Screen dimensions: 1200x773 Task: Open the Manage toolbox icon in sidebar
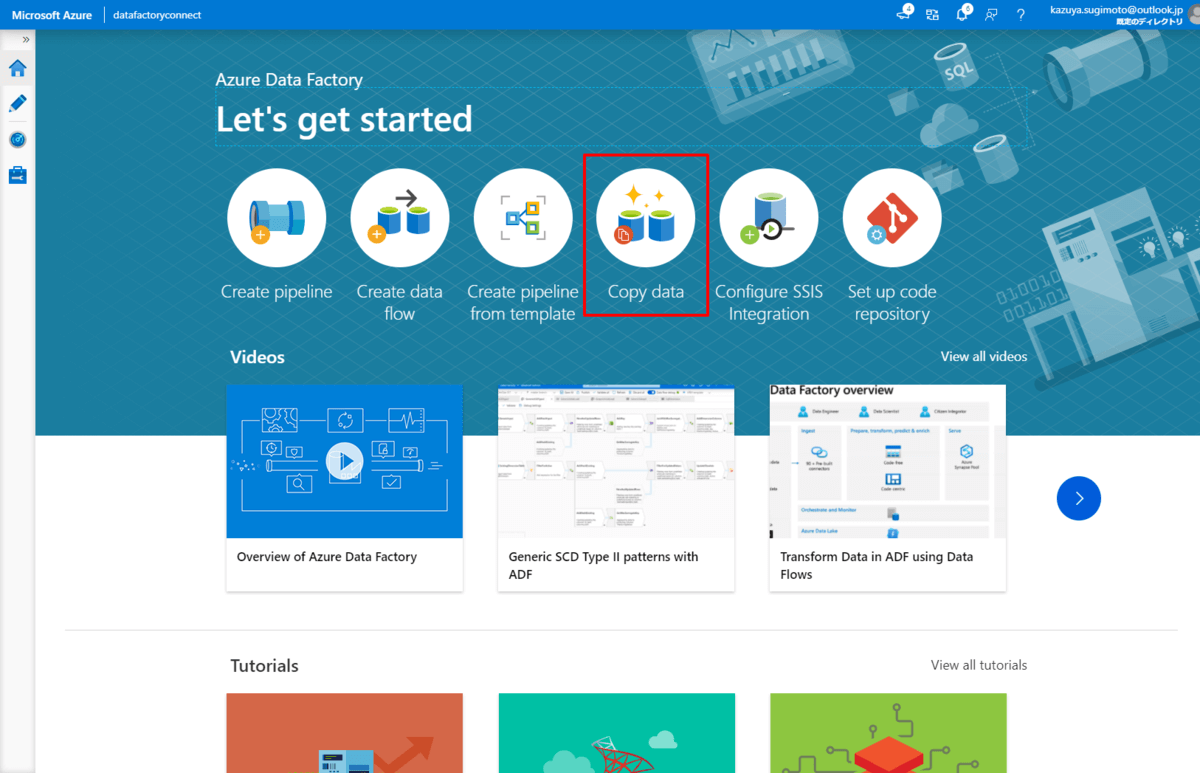[x=17, y=175]
